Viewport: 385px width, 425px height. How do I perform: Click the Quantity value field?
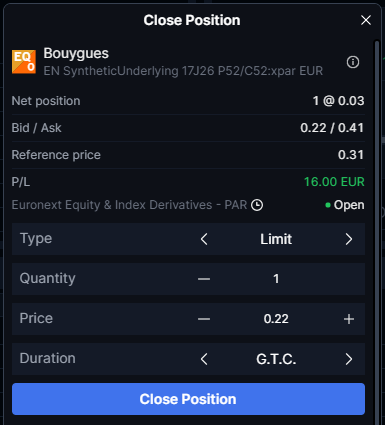[x=276, y=279]
